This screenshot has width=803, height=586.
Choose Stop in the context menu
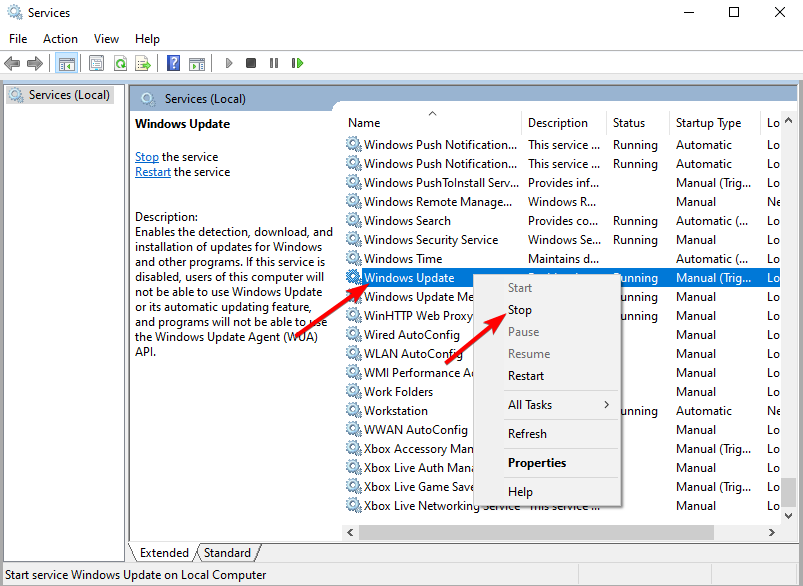coord(547,310)
